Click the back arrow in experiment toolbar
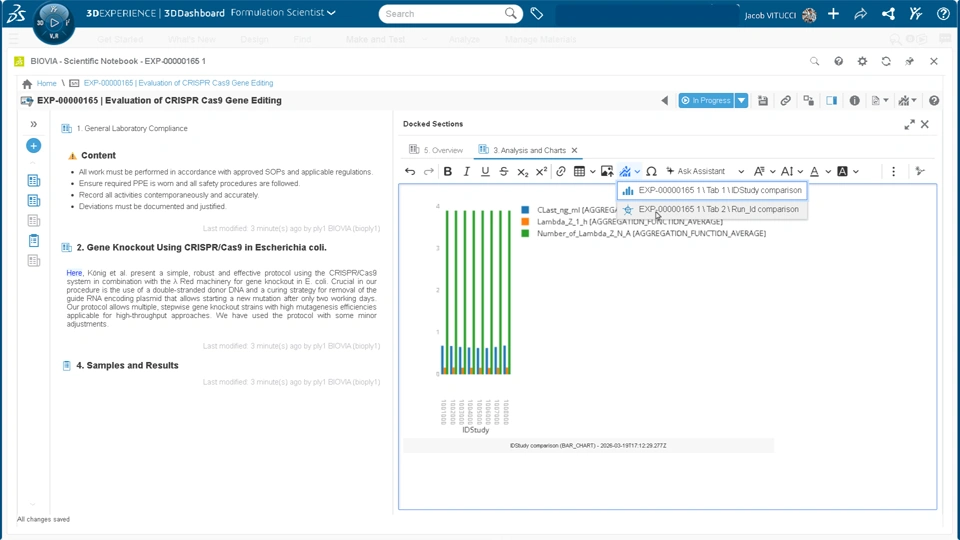The width and height of the screenshot is (960, 540). [665, 100]
